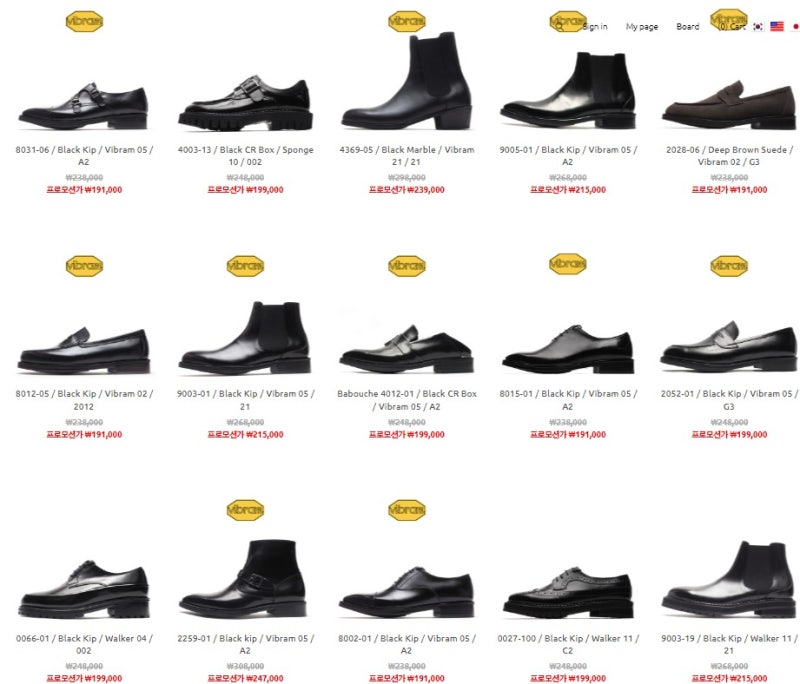Click the search magnifier icon in header
Screen dimensions: 800x684
[560, 27]
